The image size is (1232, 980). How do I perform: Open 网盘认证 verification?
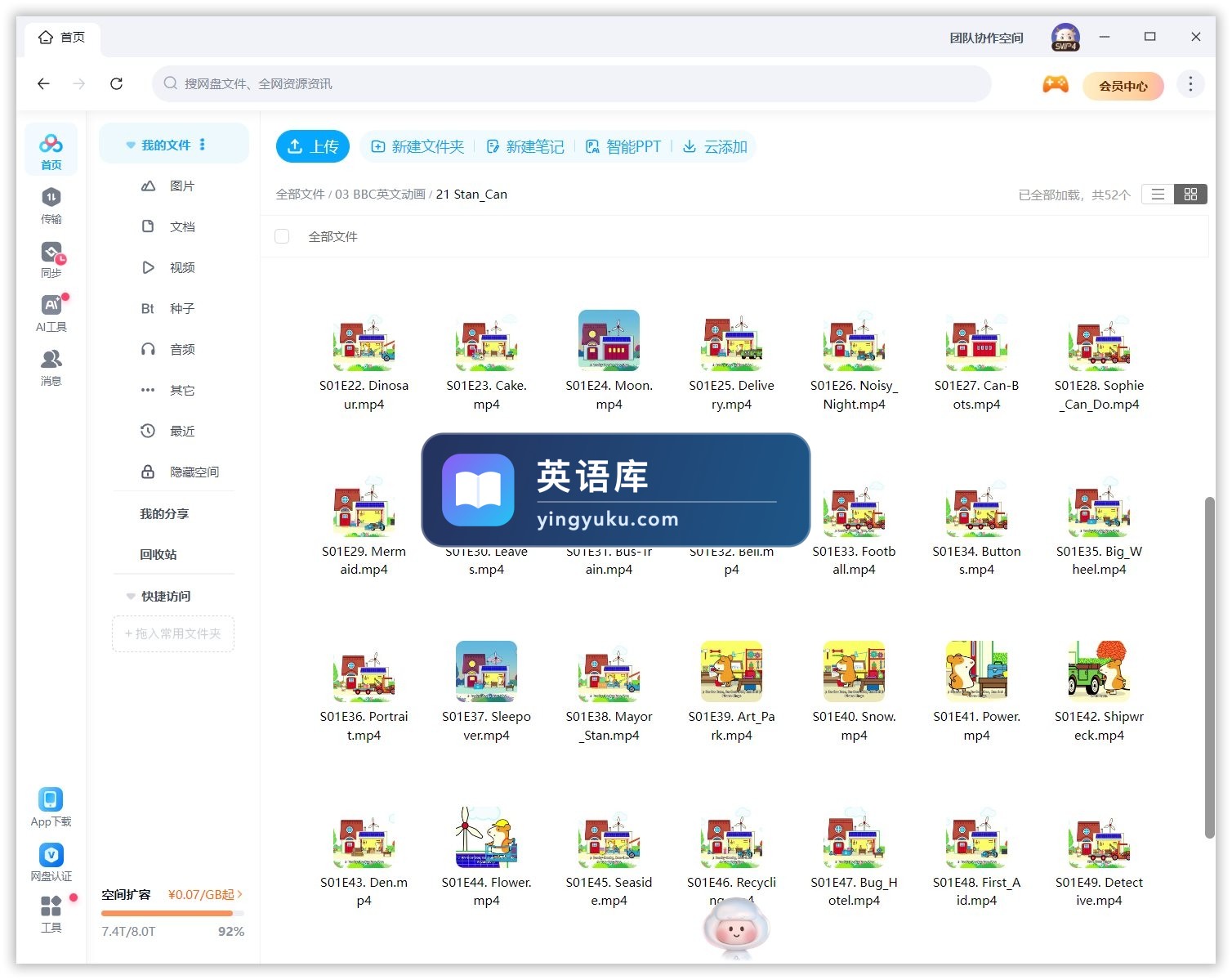pyautogui.click(x=51, y=862)
